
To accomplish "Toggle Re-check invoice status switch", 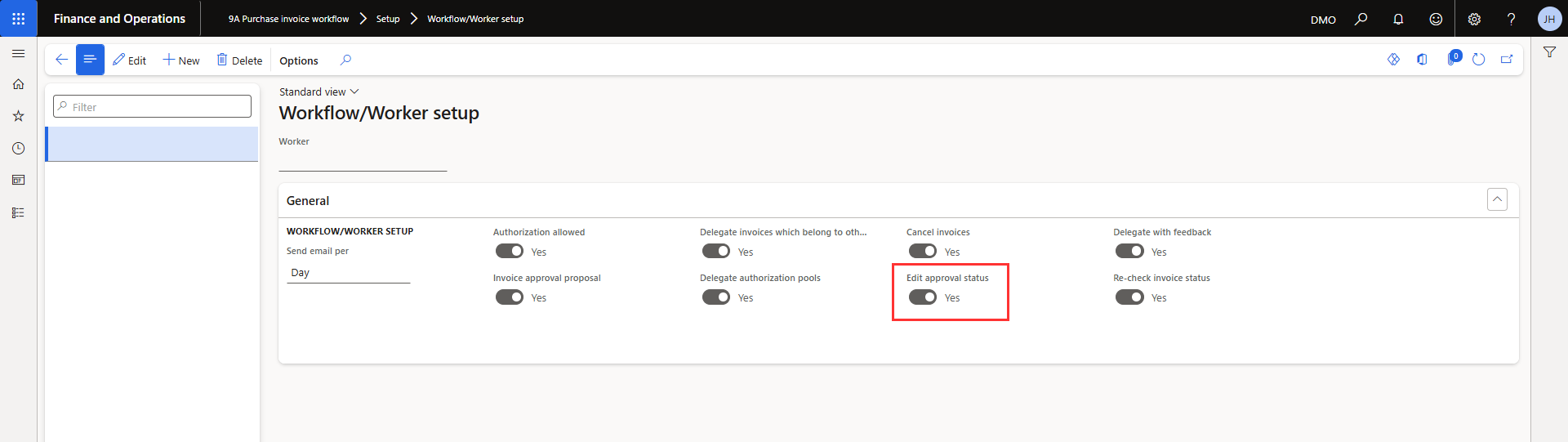I will pos(1129,297).
